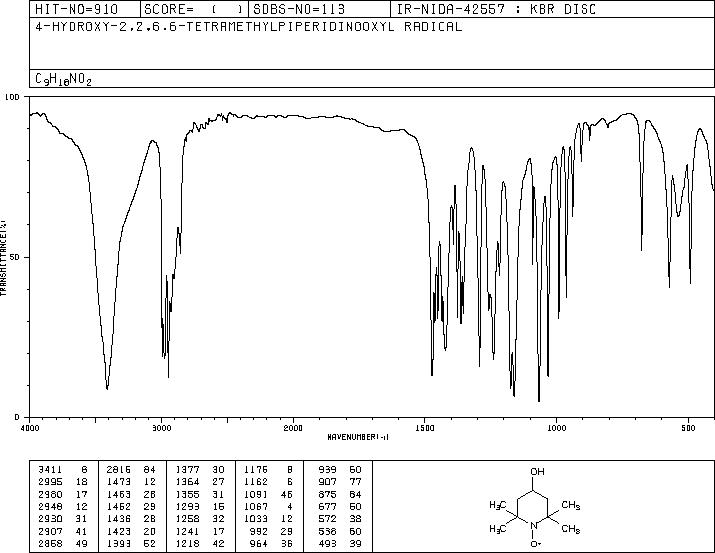This screenshot has width=715, height=553.
Task: Choose the 1176 peak entry
Action: pyautogui.click(x=268, y=470)
